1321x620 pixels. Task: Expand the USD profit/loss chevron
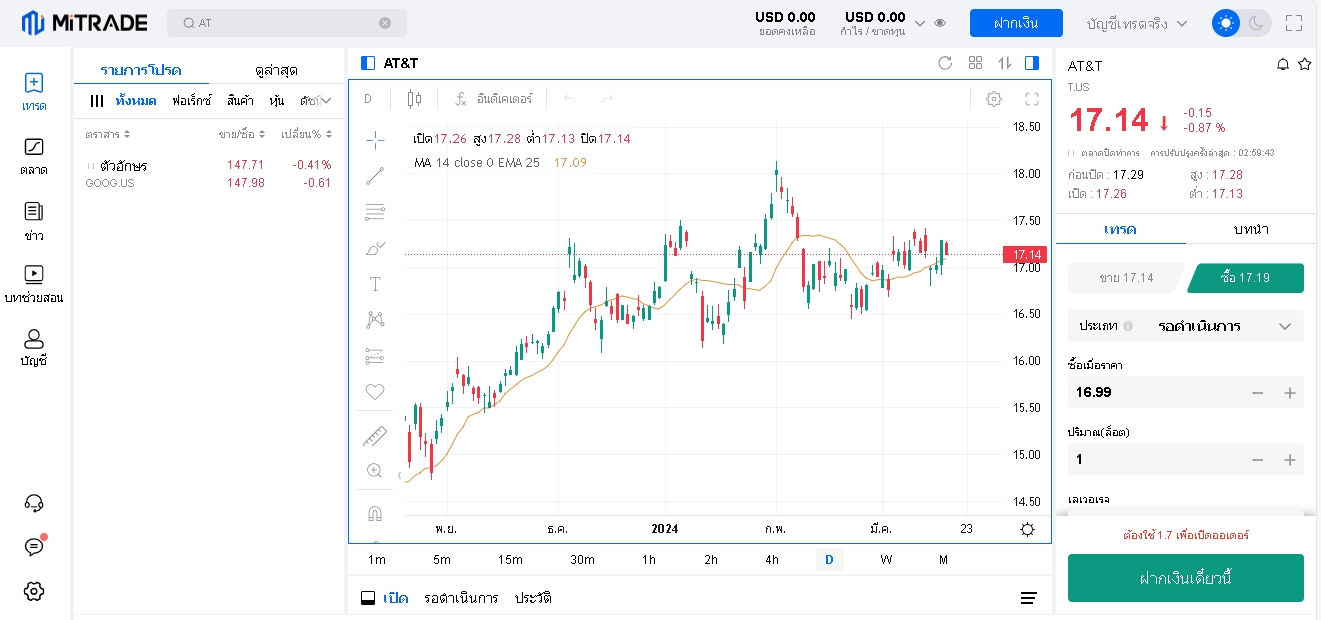pos(920,23)
